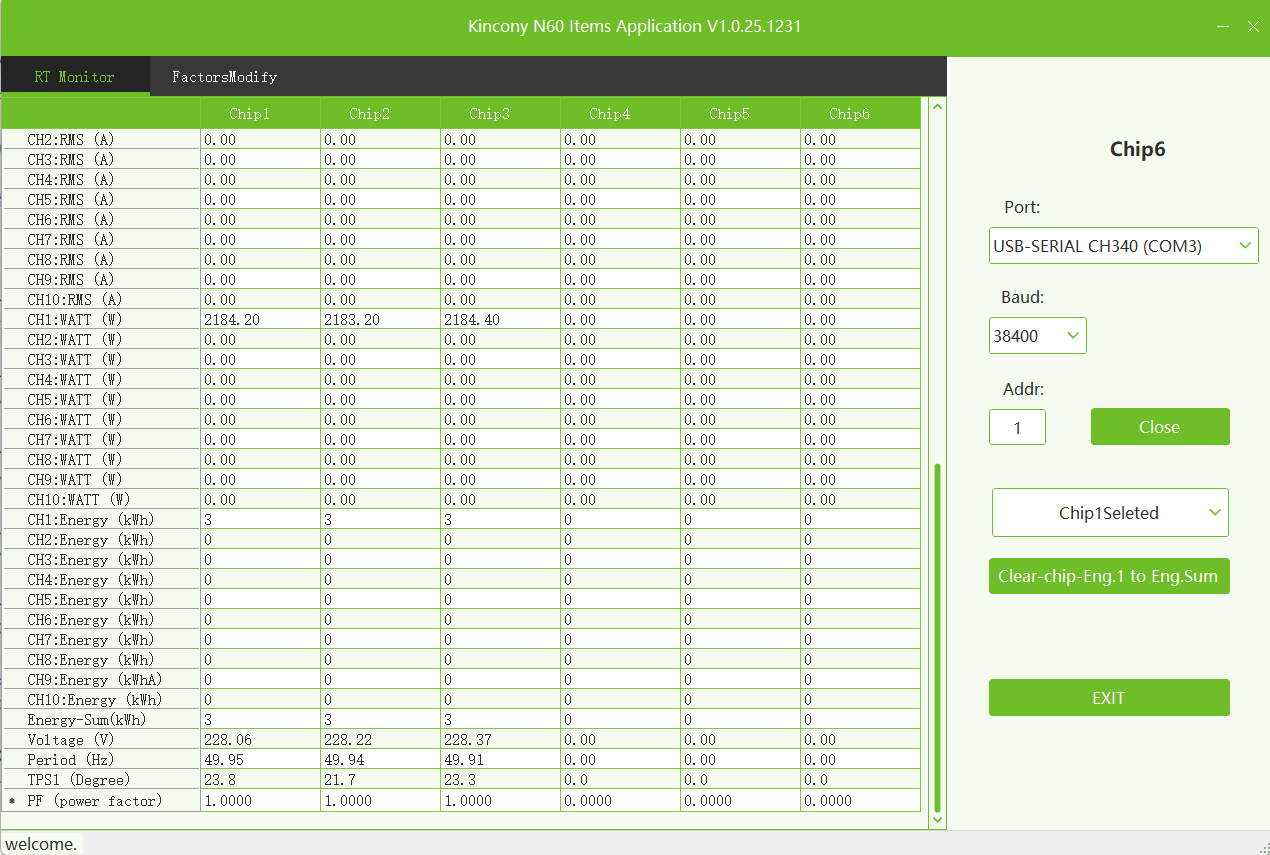Click Clear-chip-Eng.1 to Eng.Sum button
This screenshot has width=1270, height=855.
click(1109, 577)
